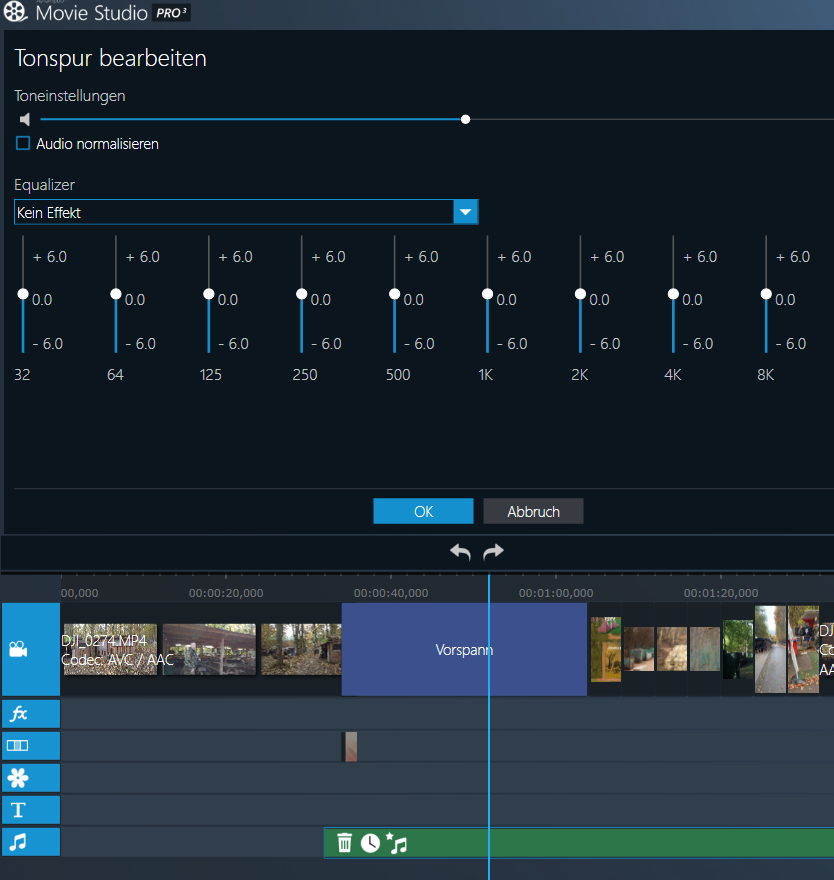Open audio clip duration clock icon
834x880 pixels.
click(371, 843)
